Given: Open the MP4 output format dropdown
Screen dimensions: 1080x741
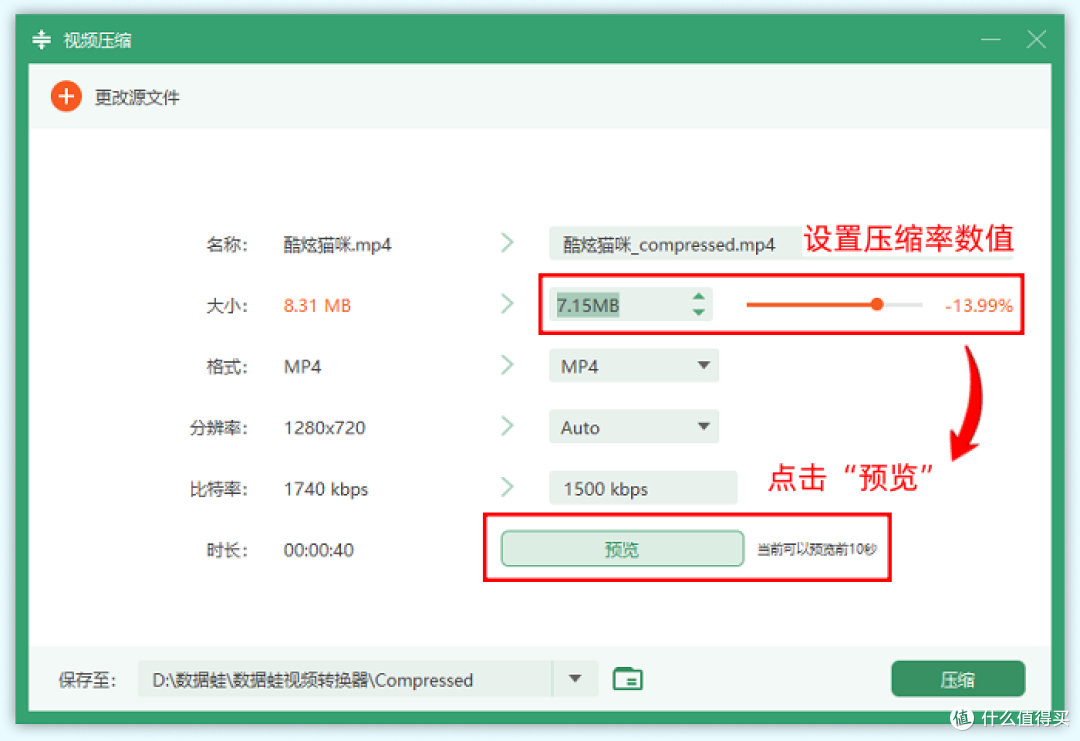Looking at the screenshot, I should (634, 366).
